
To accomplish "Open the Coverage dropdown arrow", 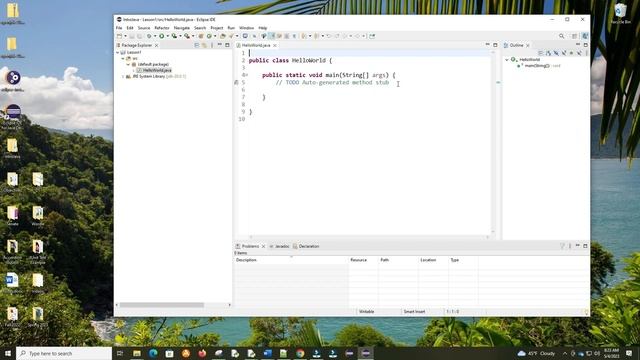I will click(180, 36).
